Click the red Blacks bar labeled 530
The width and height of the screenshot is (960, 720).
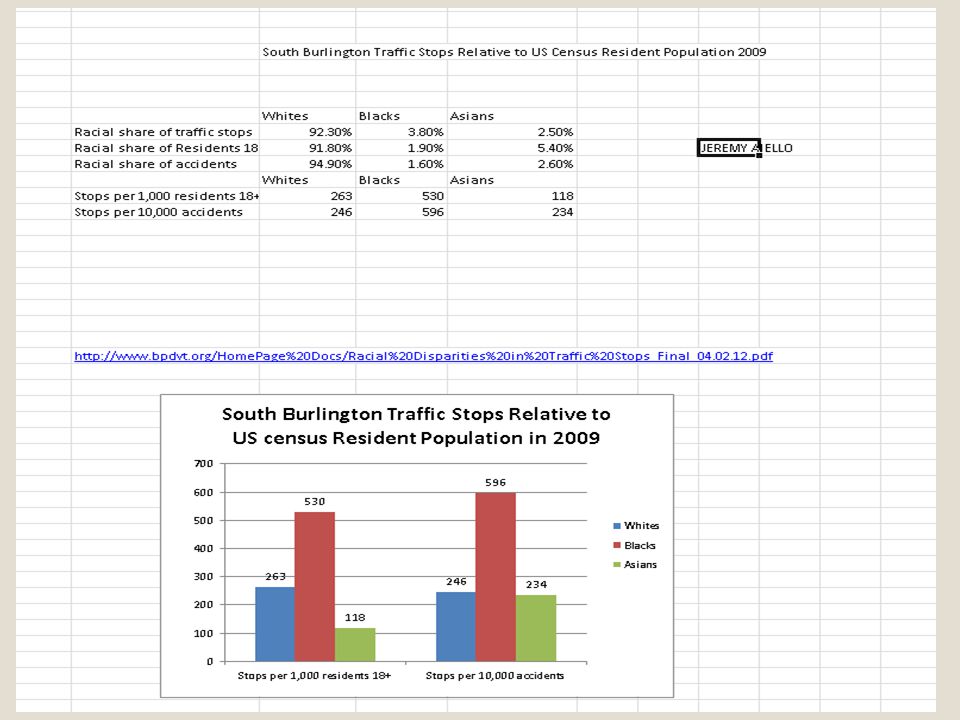(315, 587)
